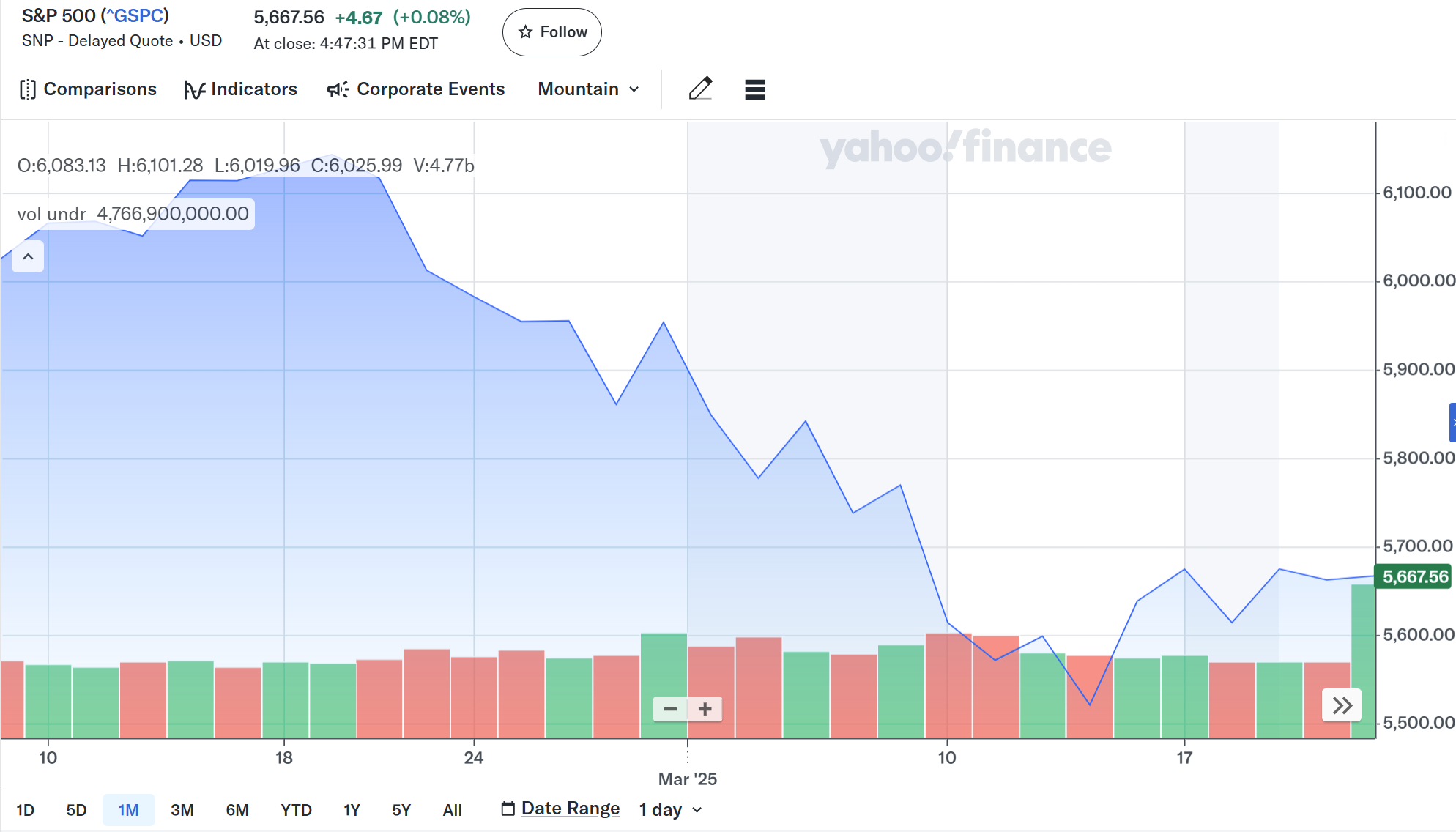Click the vol undr indicator label
This screenshot has height=832, width=1456.
pos(51,214)
